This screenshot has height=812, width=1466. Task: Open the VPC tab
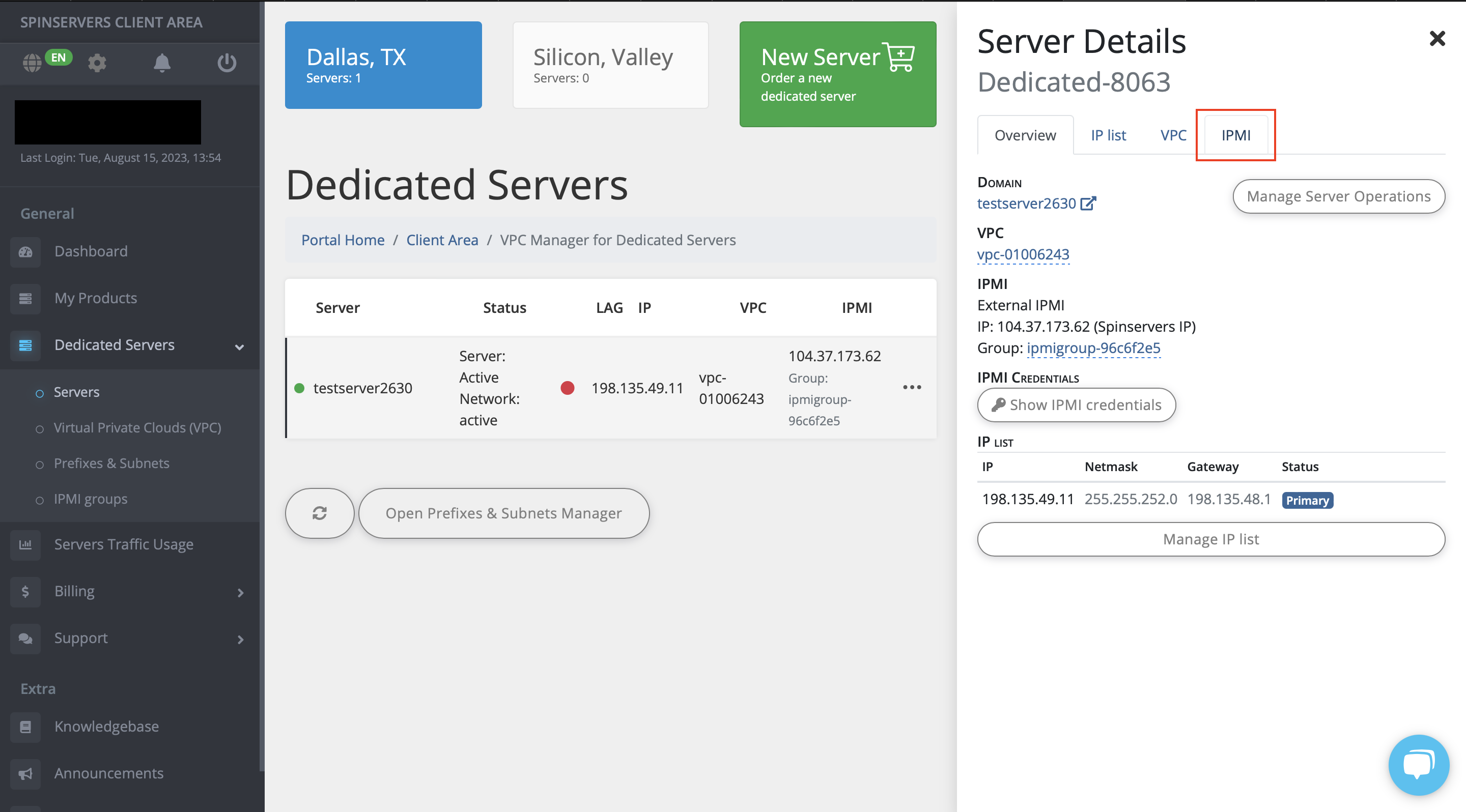pyautogui.click(x=1173, y=135)
